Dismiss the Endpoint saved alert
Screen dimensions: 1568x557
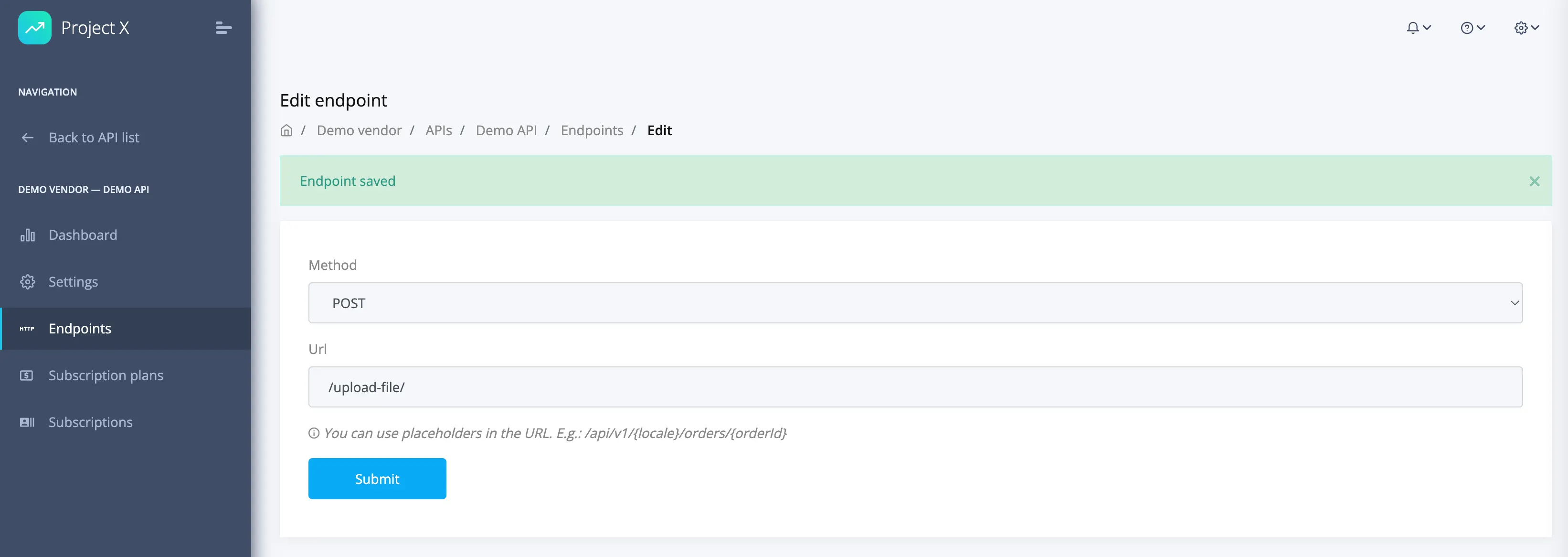(1534, 182)
